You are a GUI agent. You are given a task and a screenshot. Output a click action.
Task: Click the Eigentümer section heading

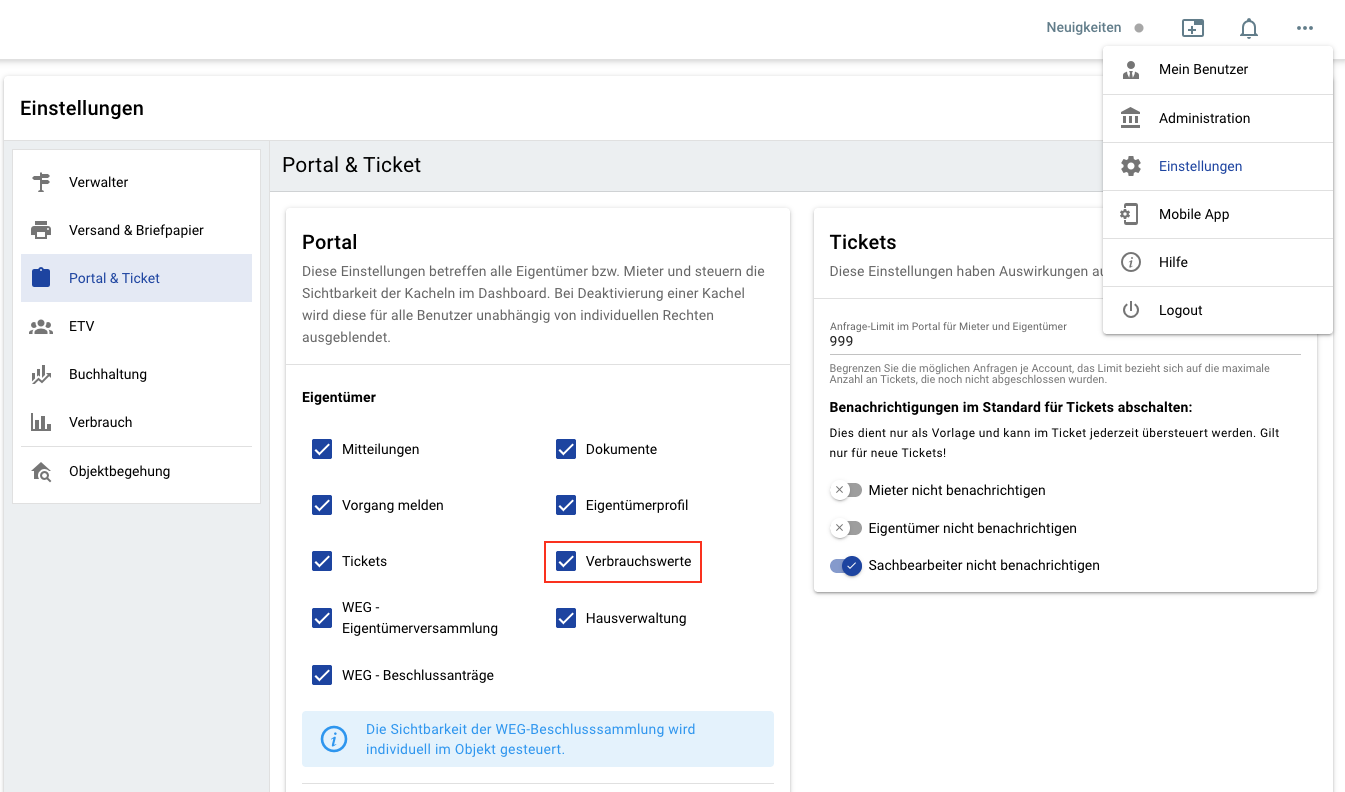(339, 397)
